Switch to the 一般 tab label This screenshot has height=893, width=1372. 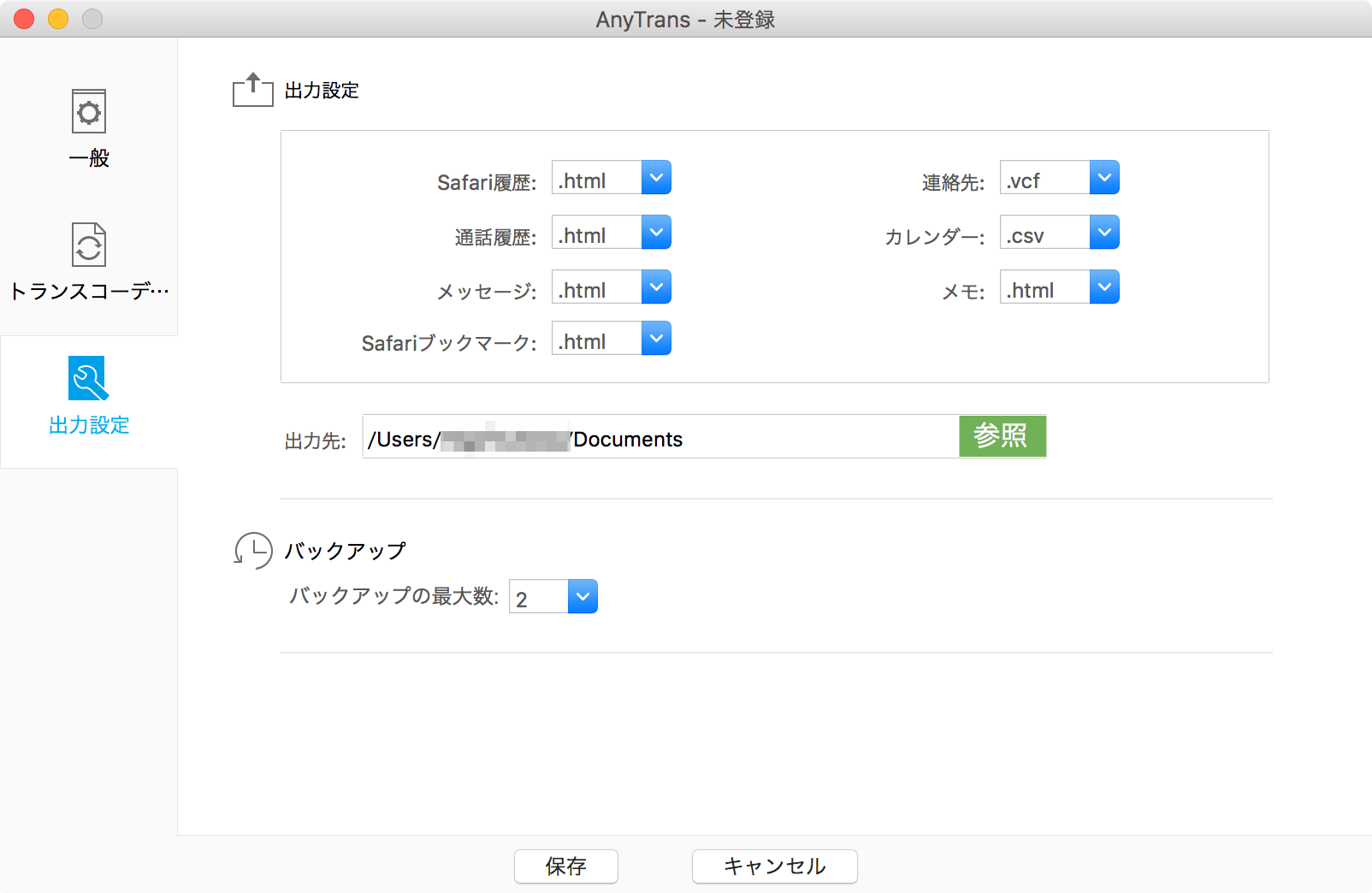[89, 158]
